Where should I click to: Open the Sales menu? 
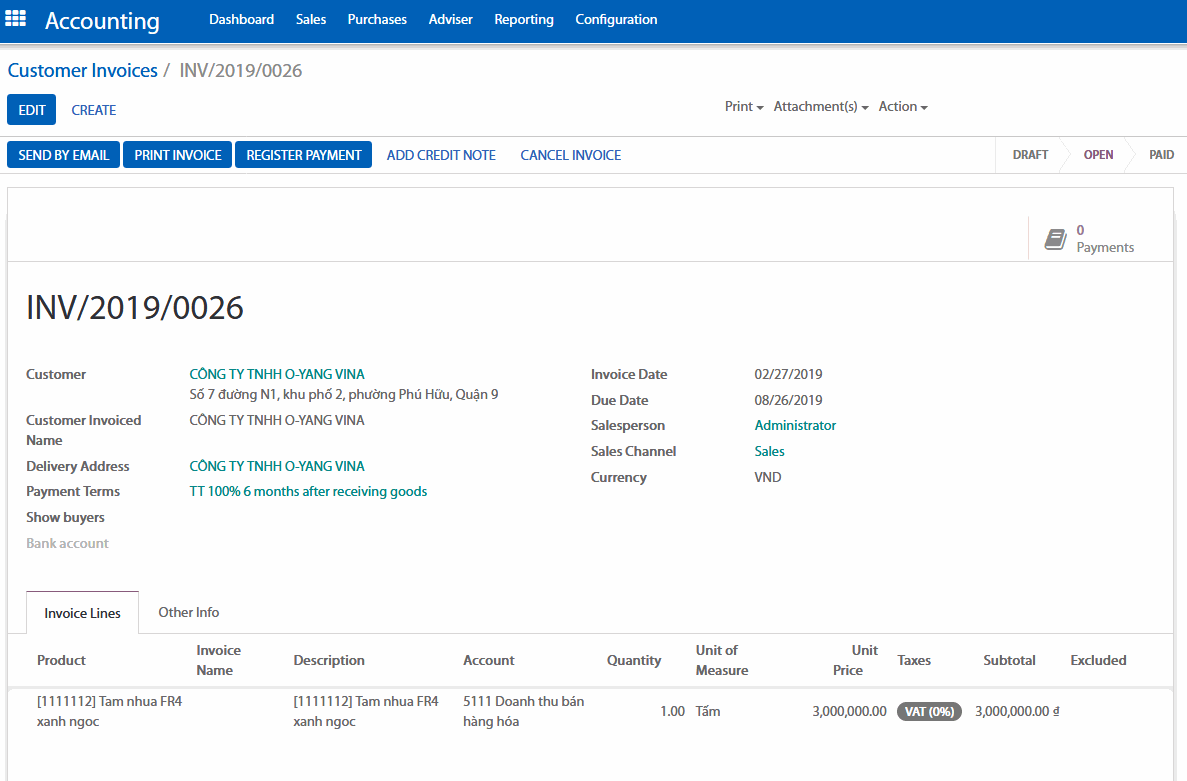(311, 20)
